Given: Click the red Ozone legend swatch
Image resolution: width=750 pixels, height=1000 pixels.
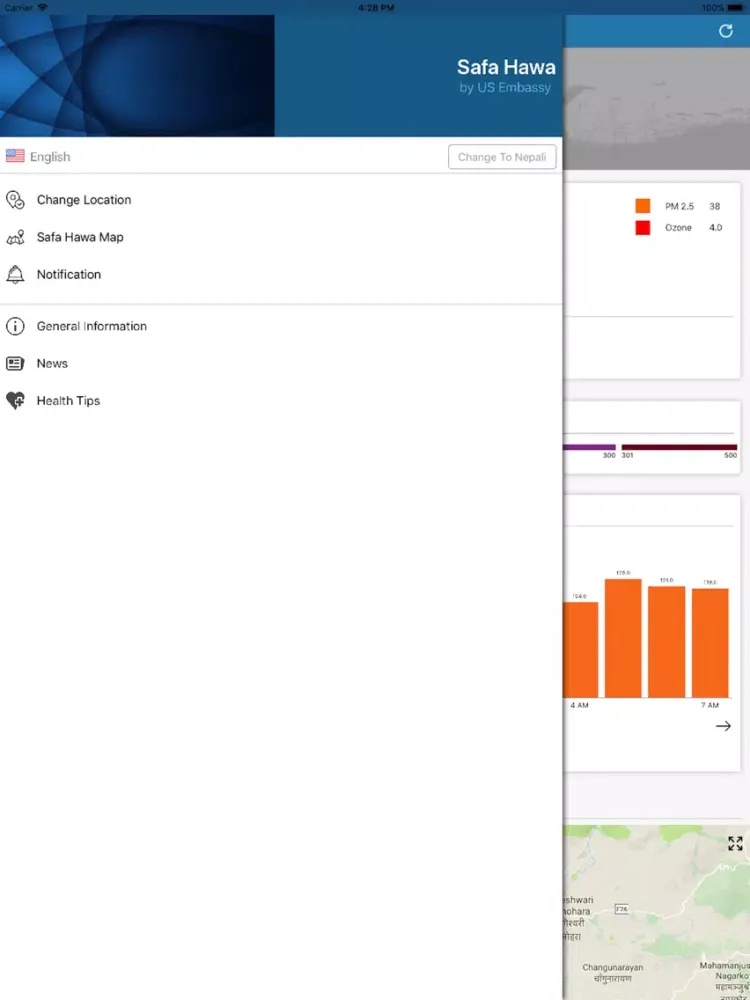Looking at the screenshot, I should 643,228.
